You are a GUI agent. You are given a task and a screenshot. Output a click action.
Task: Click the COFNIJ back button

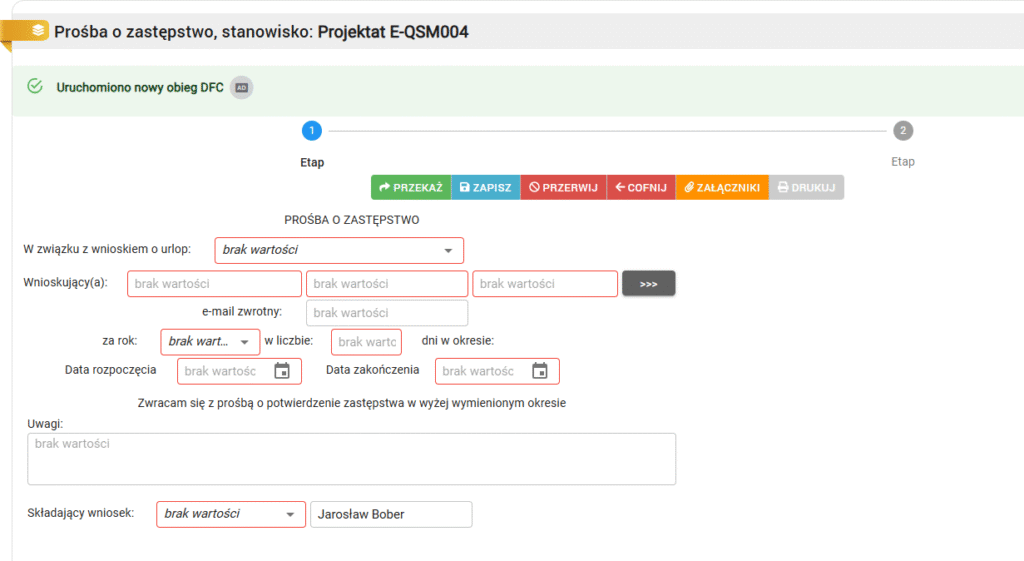[x=641, y=187]
